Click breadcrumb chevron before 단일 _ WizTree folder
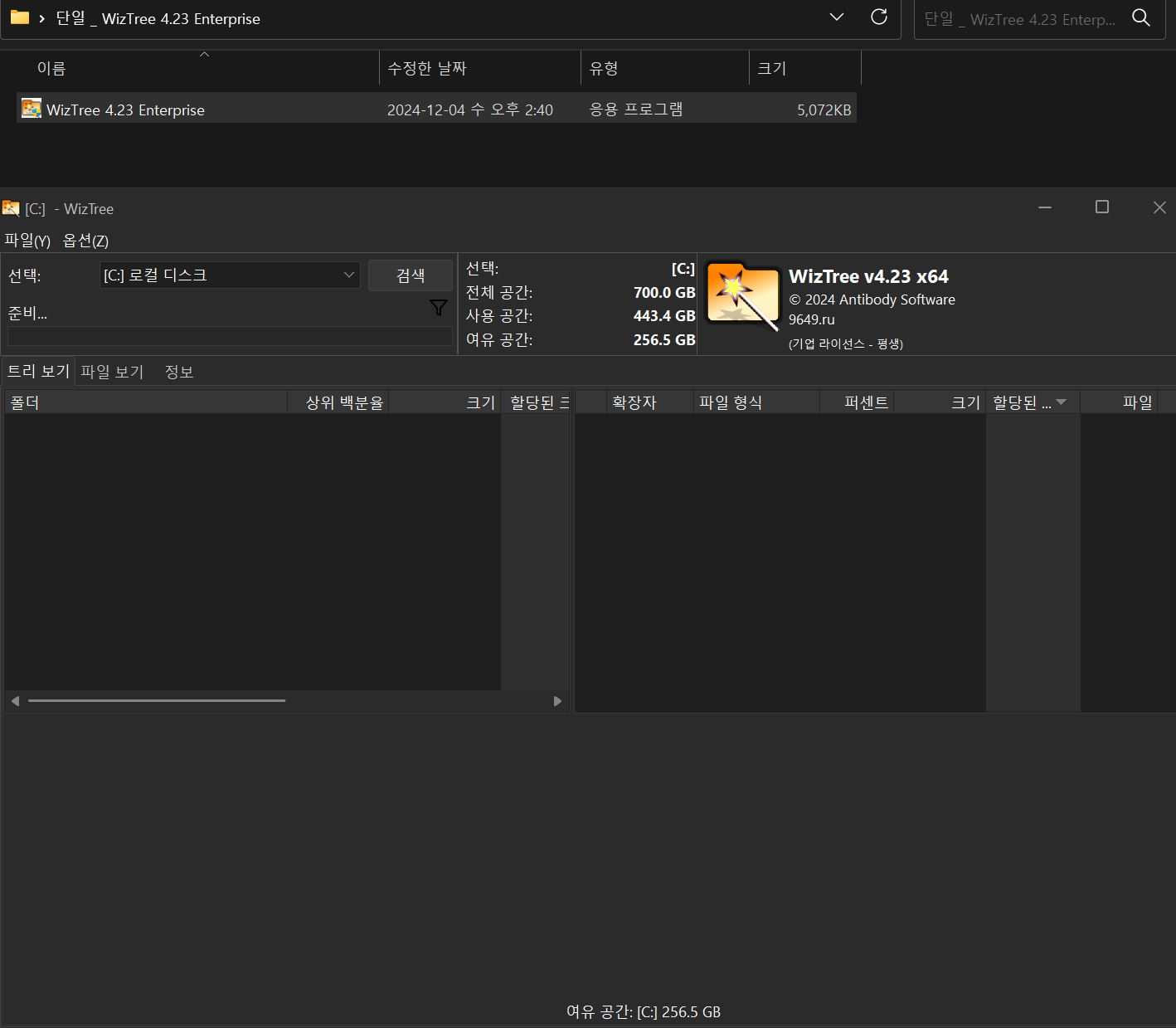This screenshot has width=1176, height=1028. pos(41,18)
